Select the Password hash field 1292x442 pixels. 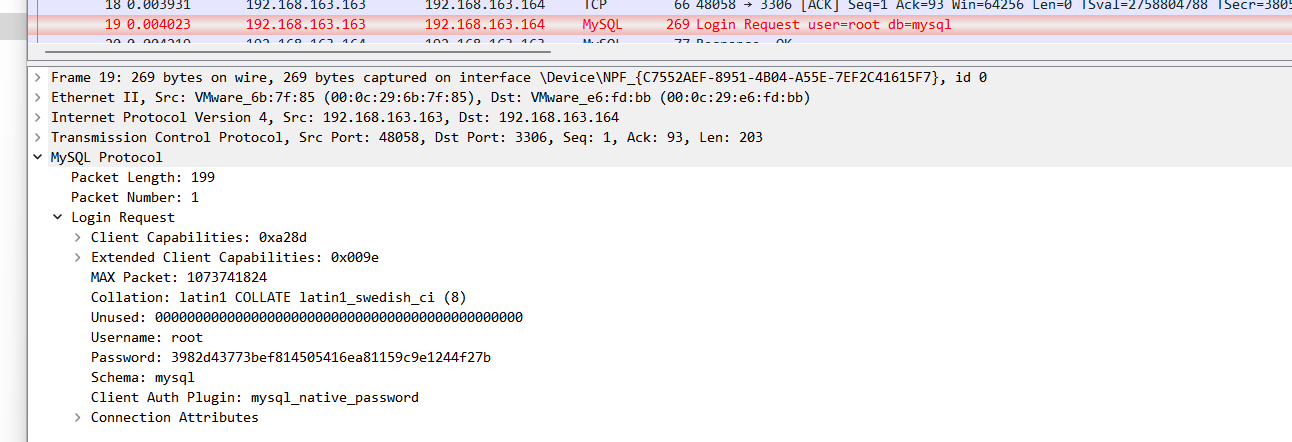290,358
